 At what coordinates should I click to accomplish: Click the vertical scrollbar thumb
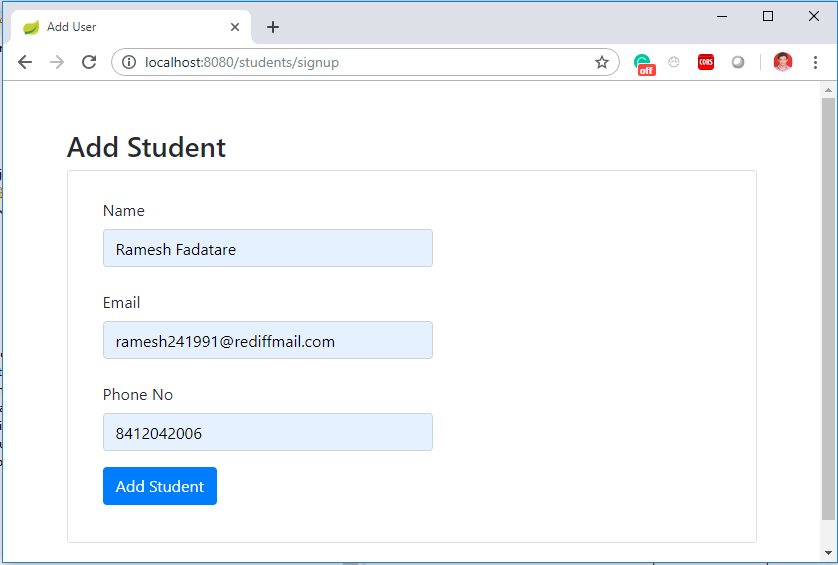pyautogui.click(x=828, y=308)
